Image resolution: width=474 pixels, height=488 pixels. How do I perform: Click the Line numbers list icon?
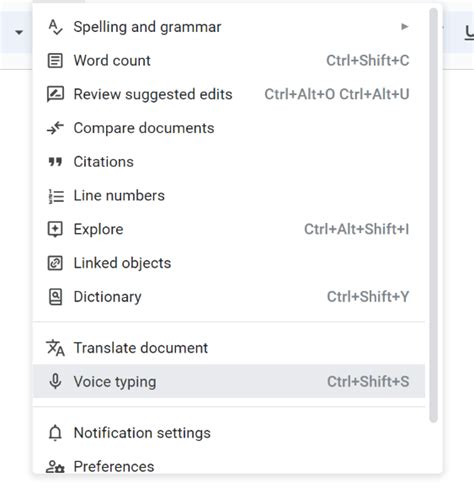point(56,196)
